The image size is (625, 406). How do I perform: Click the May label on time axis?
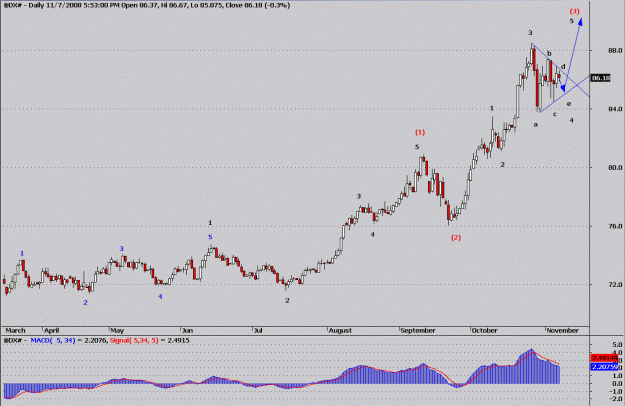(117, 330)
